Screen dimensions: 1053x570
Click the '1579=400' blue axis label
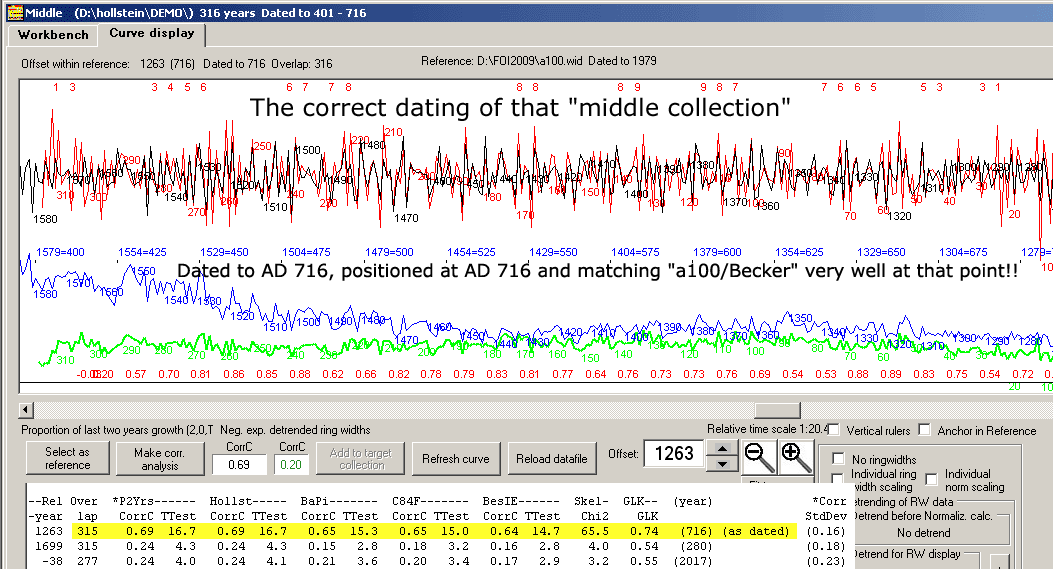(x=60, y=252)
